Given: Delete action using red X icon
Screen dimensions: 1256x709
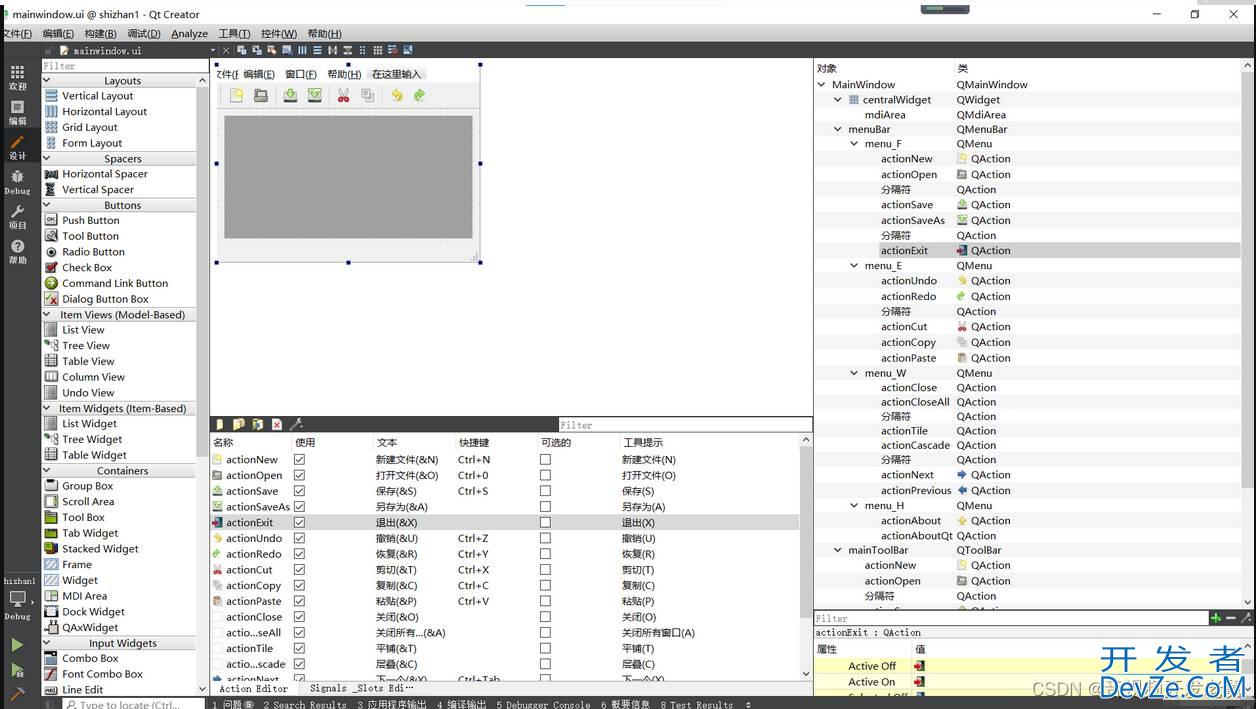Looking at the screenshot, I should pos(277,425).
